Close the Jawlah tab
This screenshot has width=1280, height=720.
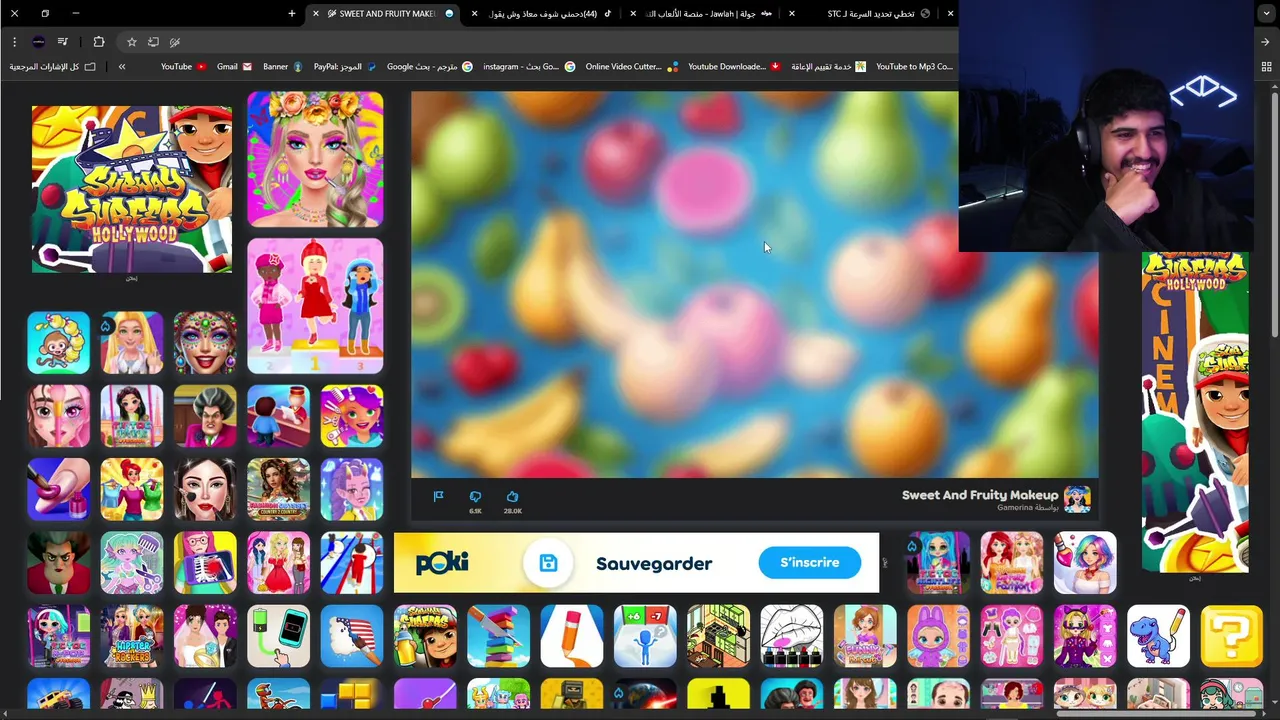[633, 14]
